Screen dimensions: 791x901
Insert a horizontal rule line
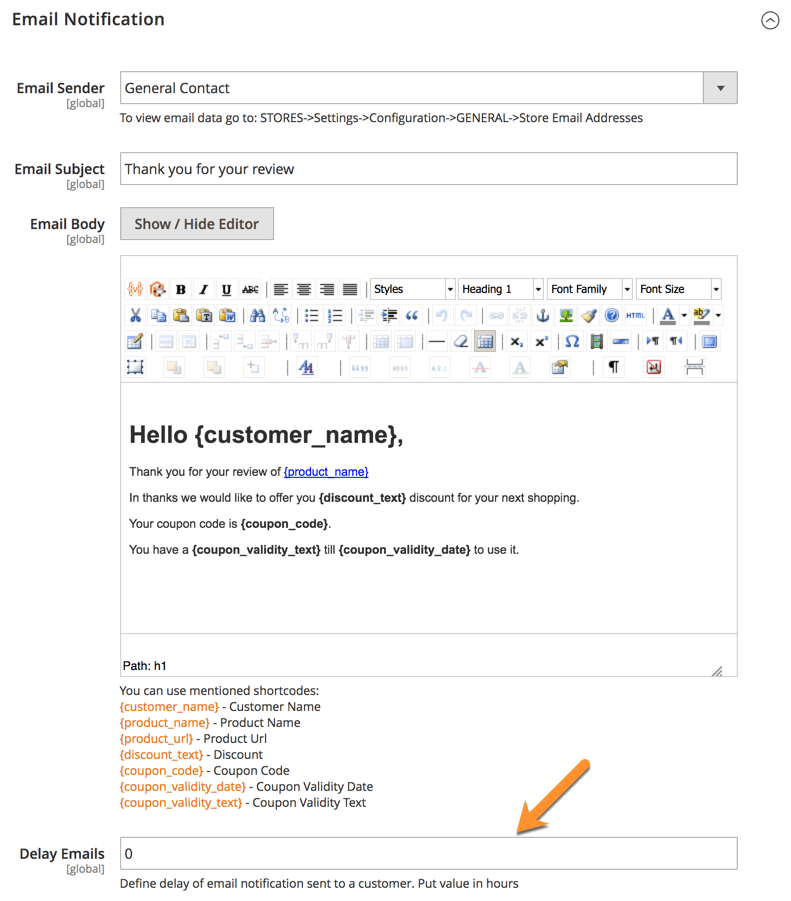(x=437, y=342)
